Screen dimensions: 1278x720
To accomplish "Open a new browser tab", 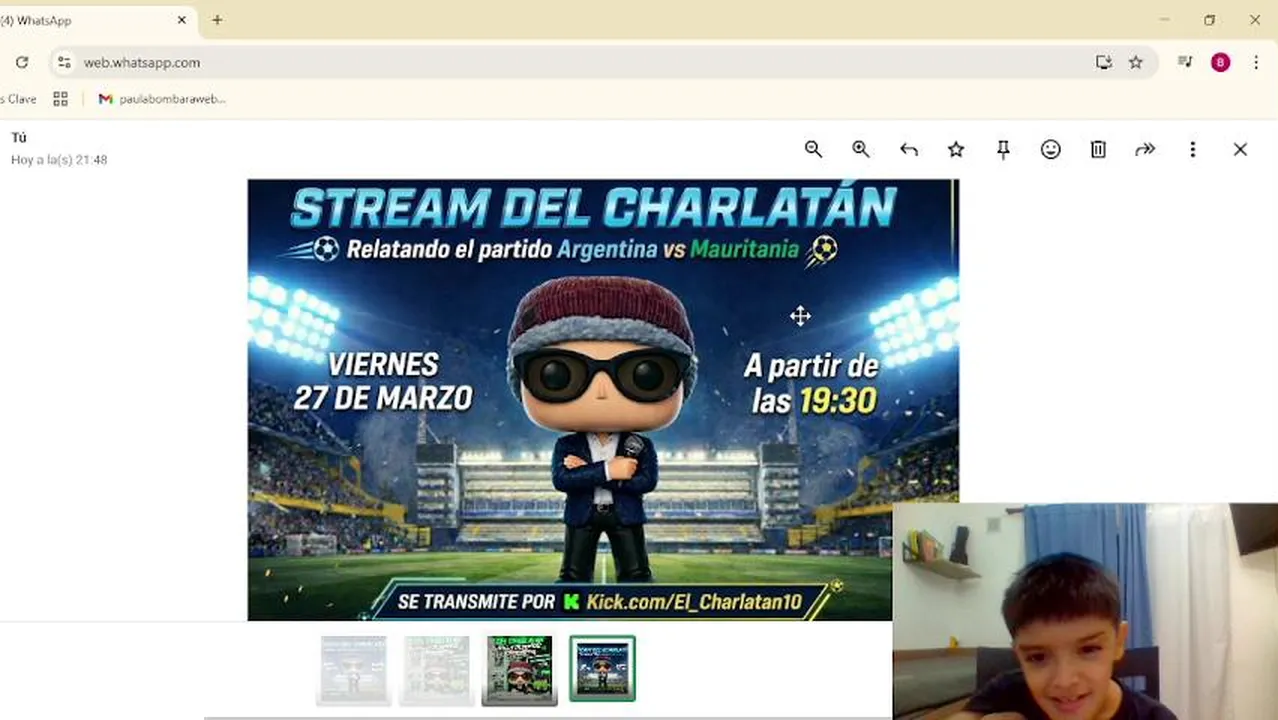I will click(217, 20).
